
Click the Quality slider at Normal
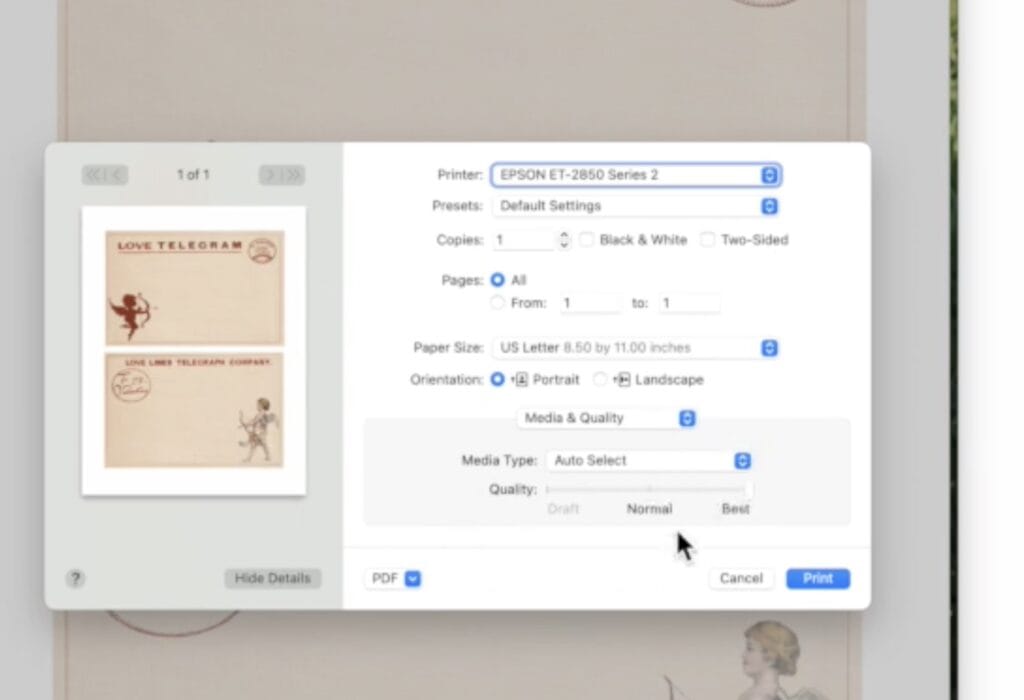tap(649, 489)
